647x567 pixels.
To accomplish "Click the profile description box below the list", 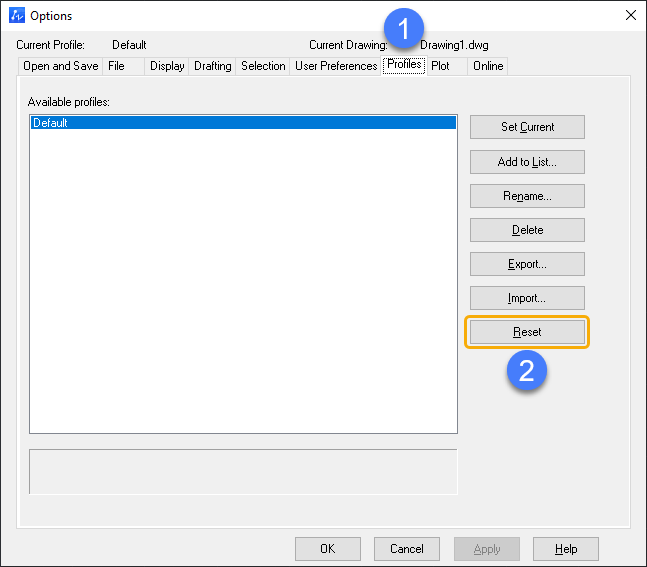I will 243,472.
